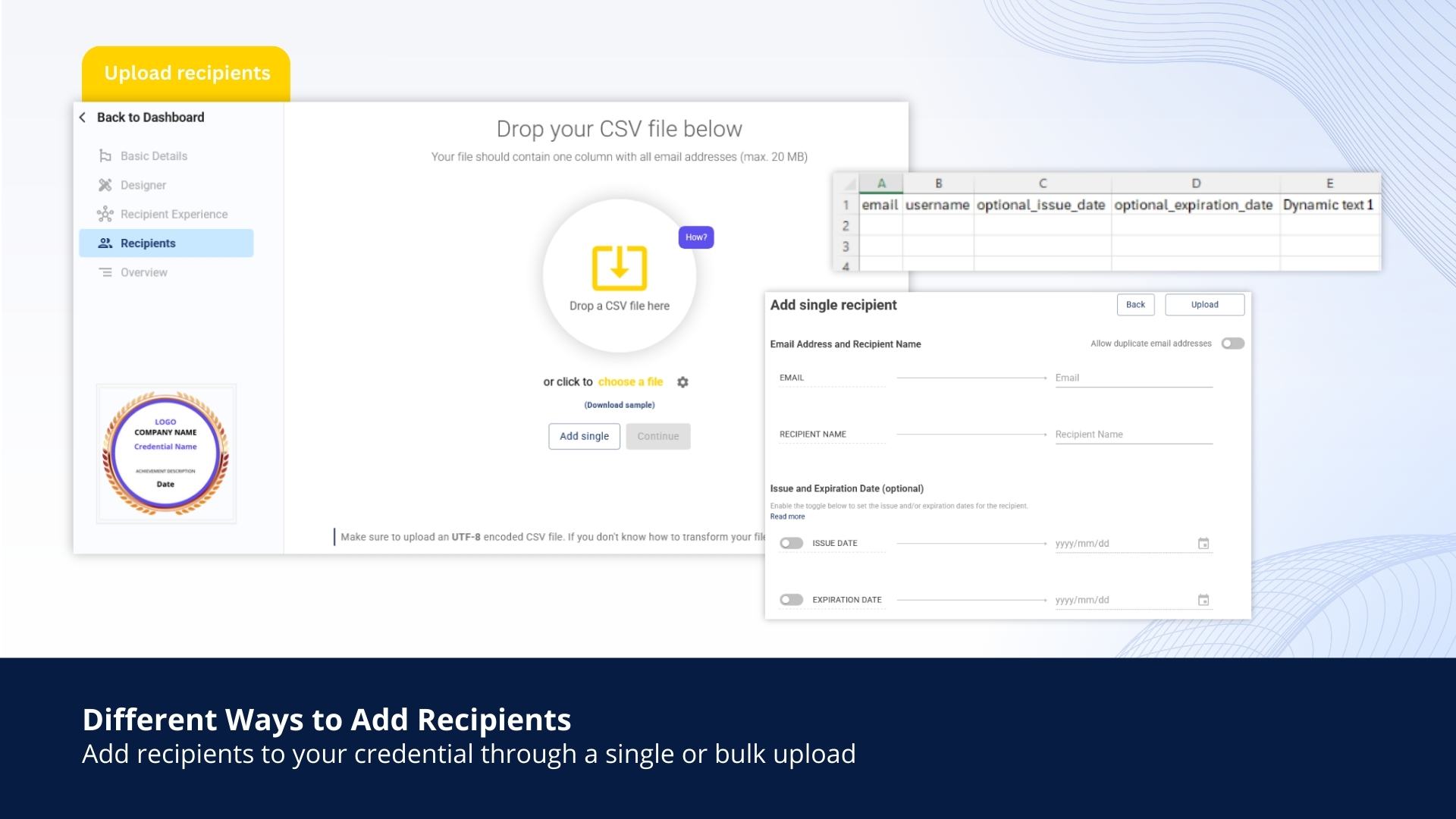Click the purple How? help badge
The width and height of the screenshot is (1456, 819).
coord(695,237)
